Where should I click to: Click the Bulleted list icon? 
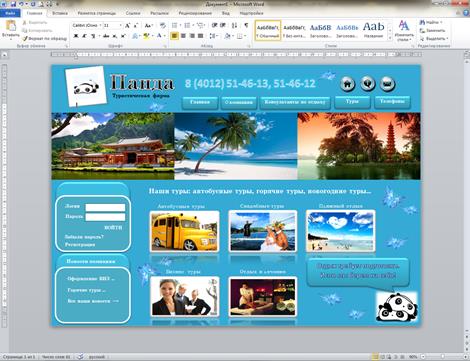(x=174, y=25)
